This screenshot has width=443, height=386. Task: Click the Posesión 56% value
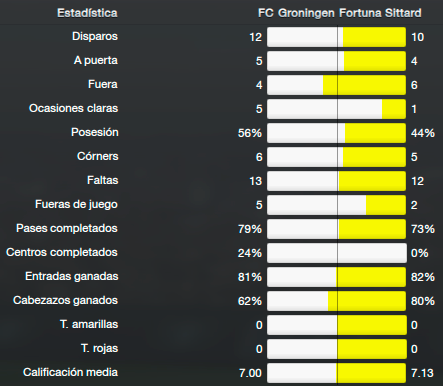pos(250,133)
